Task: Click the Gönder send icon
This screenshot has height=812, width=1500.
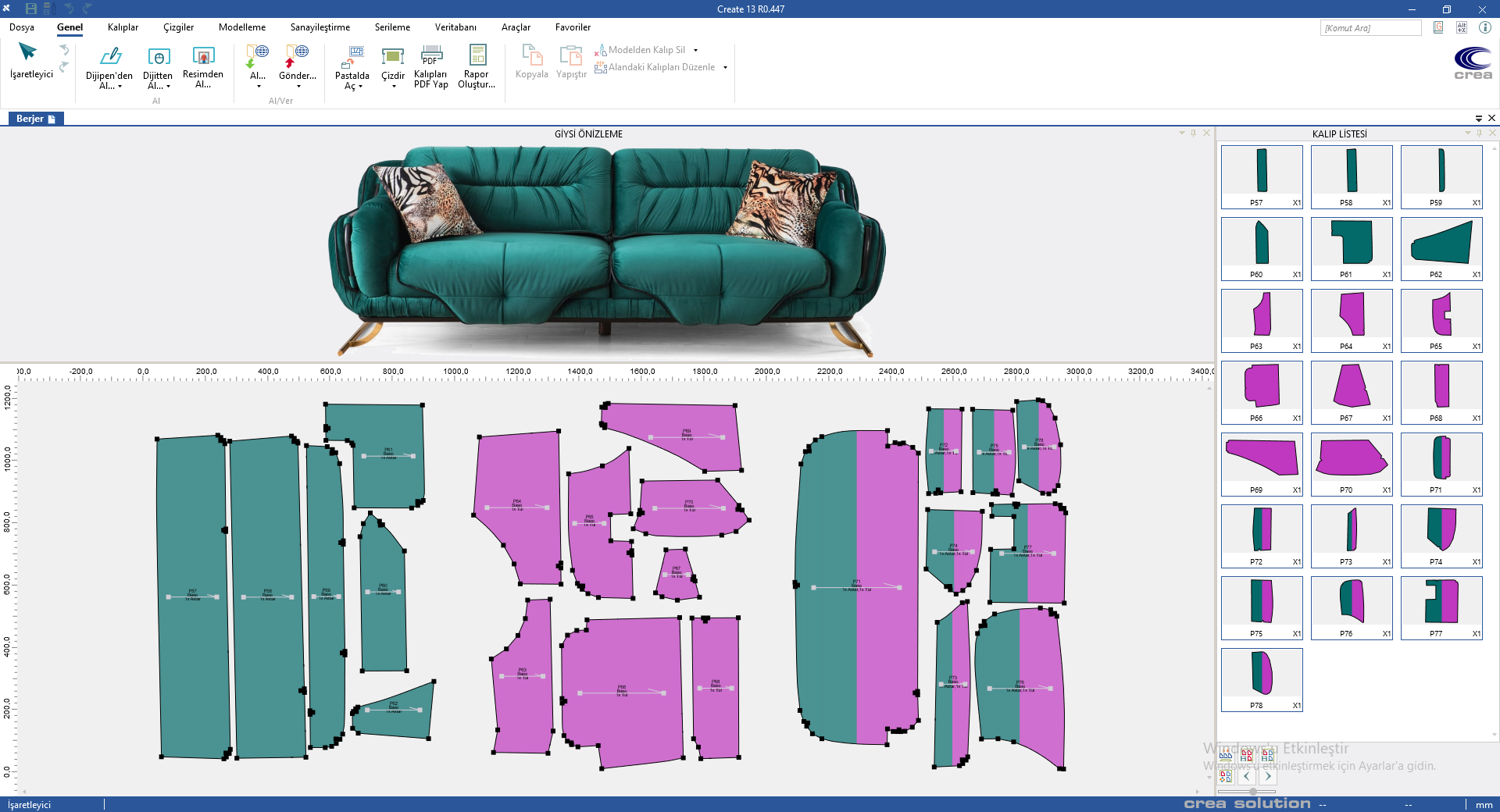Action: (x=297, y=56)
